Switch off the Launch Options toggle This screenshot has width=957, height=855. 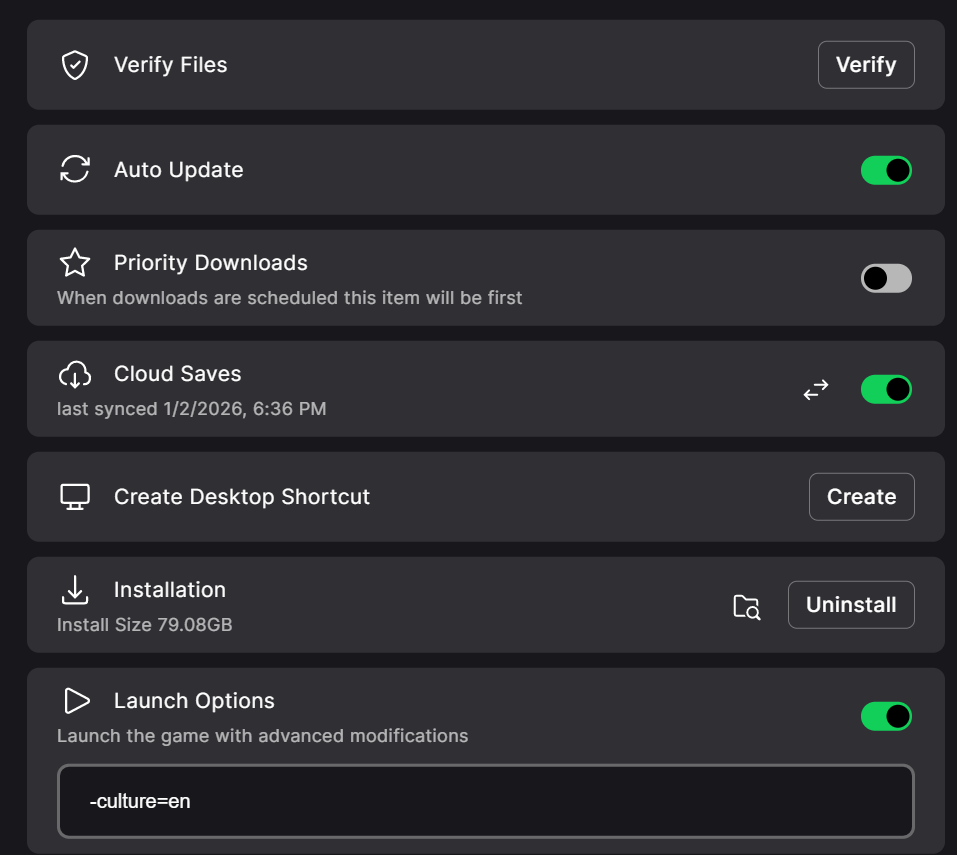click(x=886, y=716)
